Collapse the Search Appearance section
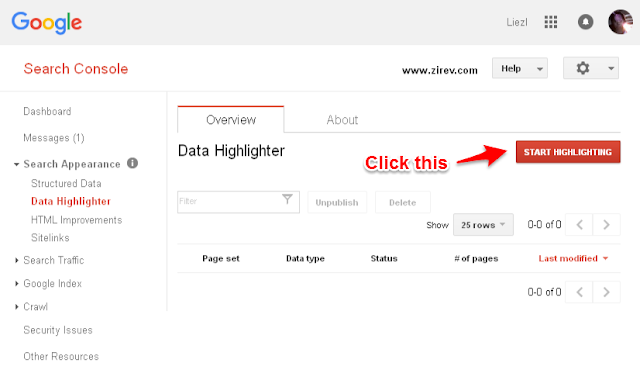 click(16, 164)
